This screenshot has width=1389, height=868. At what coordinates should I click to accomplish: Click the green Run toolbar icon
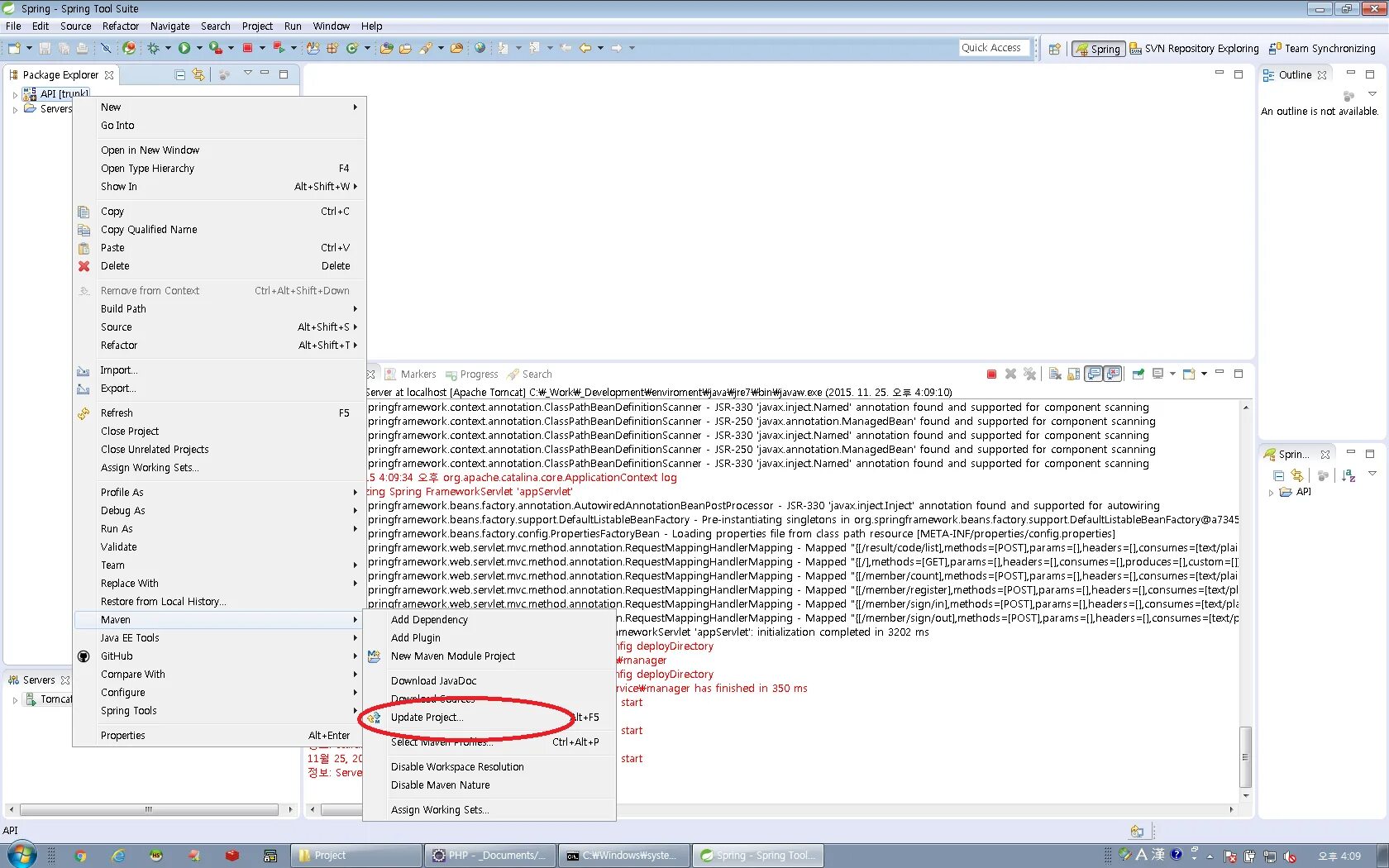pyautogui.click(x=184, y=48)
